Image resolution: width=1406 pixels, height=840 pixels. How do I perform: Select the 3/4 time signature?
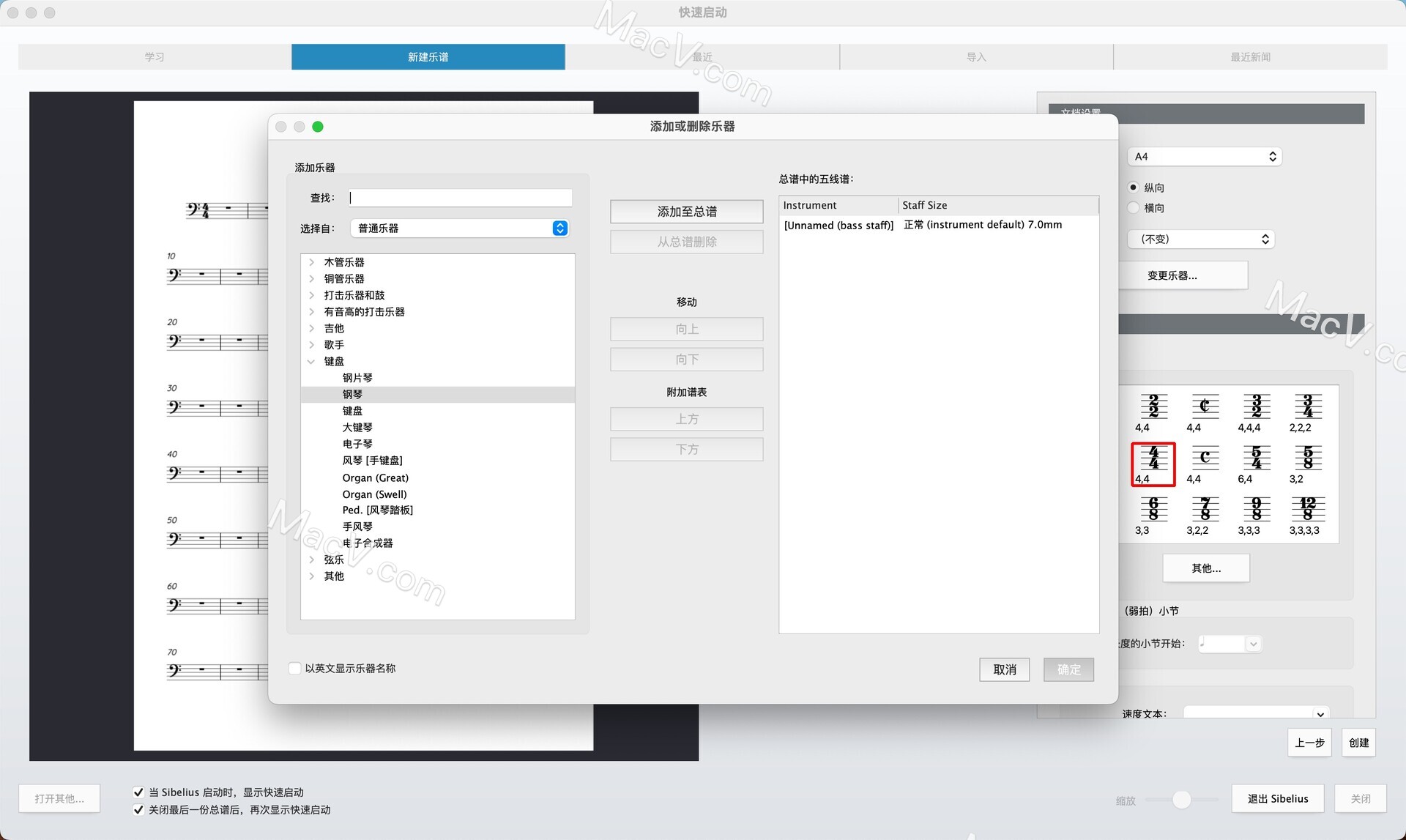1307,412
